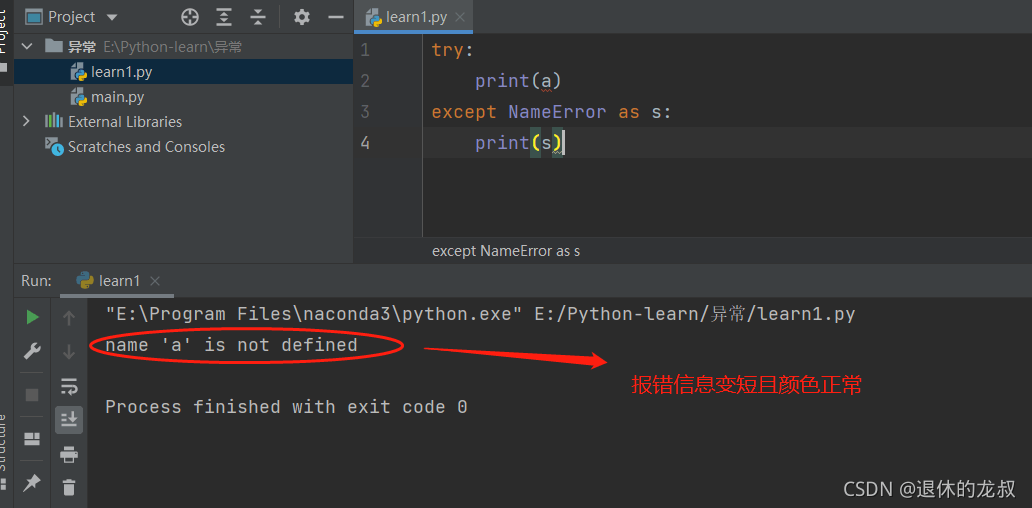Collapse the 异常 project folder
The width and height of the screenshot is (1032, 508).
tap(28, 47)
